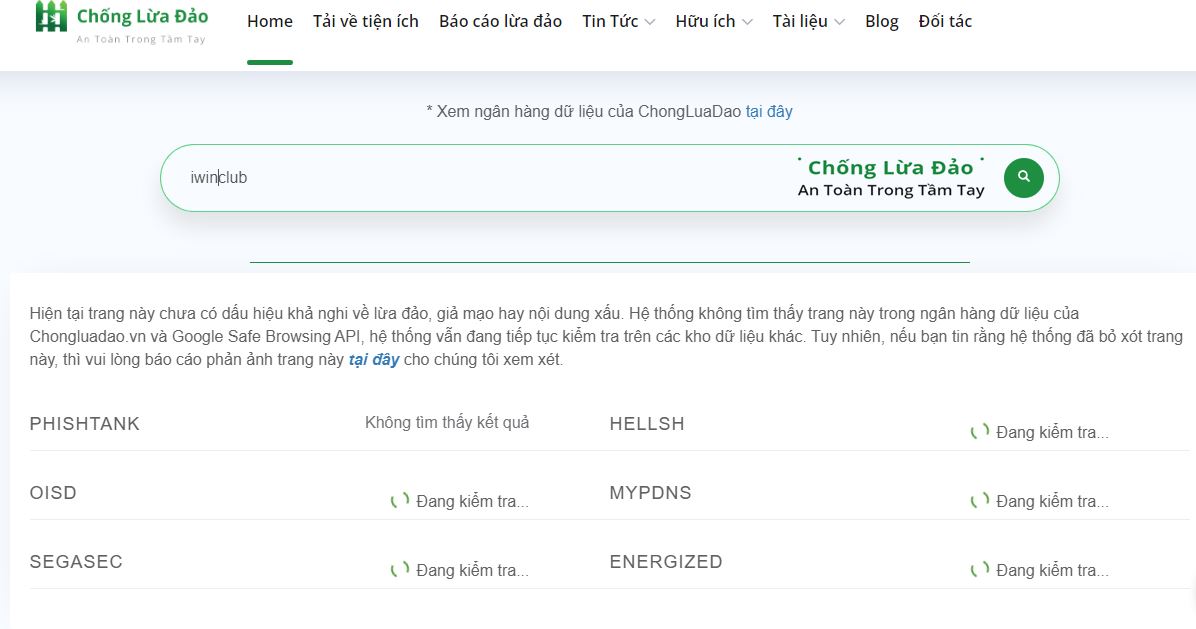
Task: Select the ENERGIZED source label
Action: pos(666,562)
